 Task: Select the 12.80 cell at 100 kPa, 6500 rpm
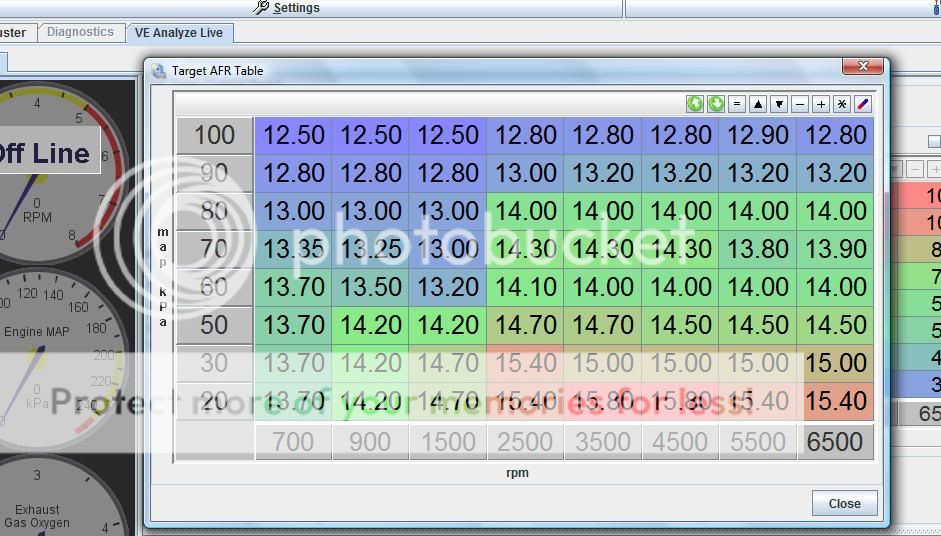tap(835, 135)
